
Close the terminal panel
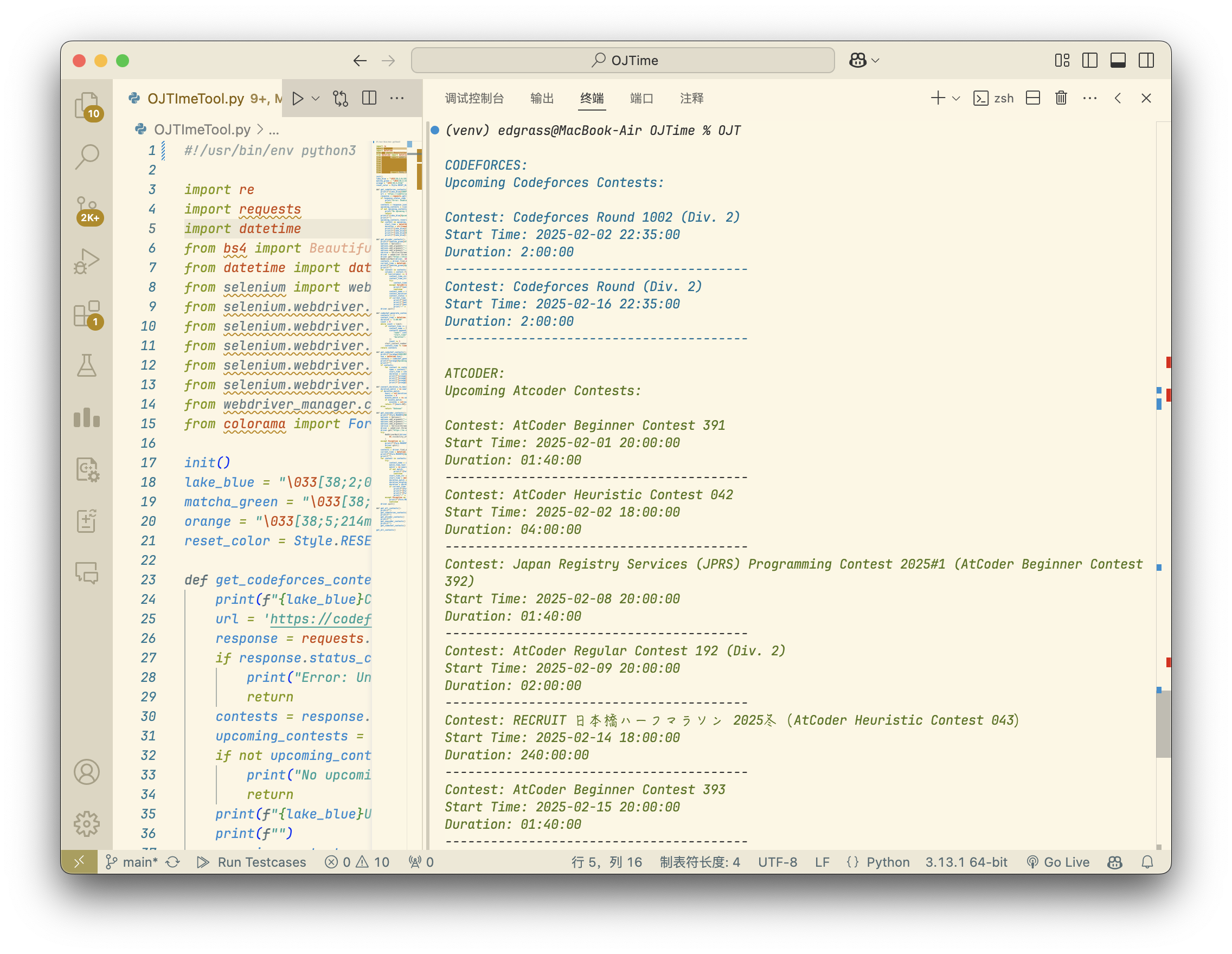pyautogui.click(x=1146, y=99)
